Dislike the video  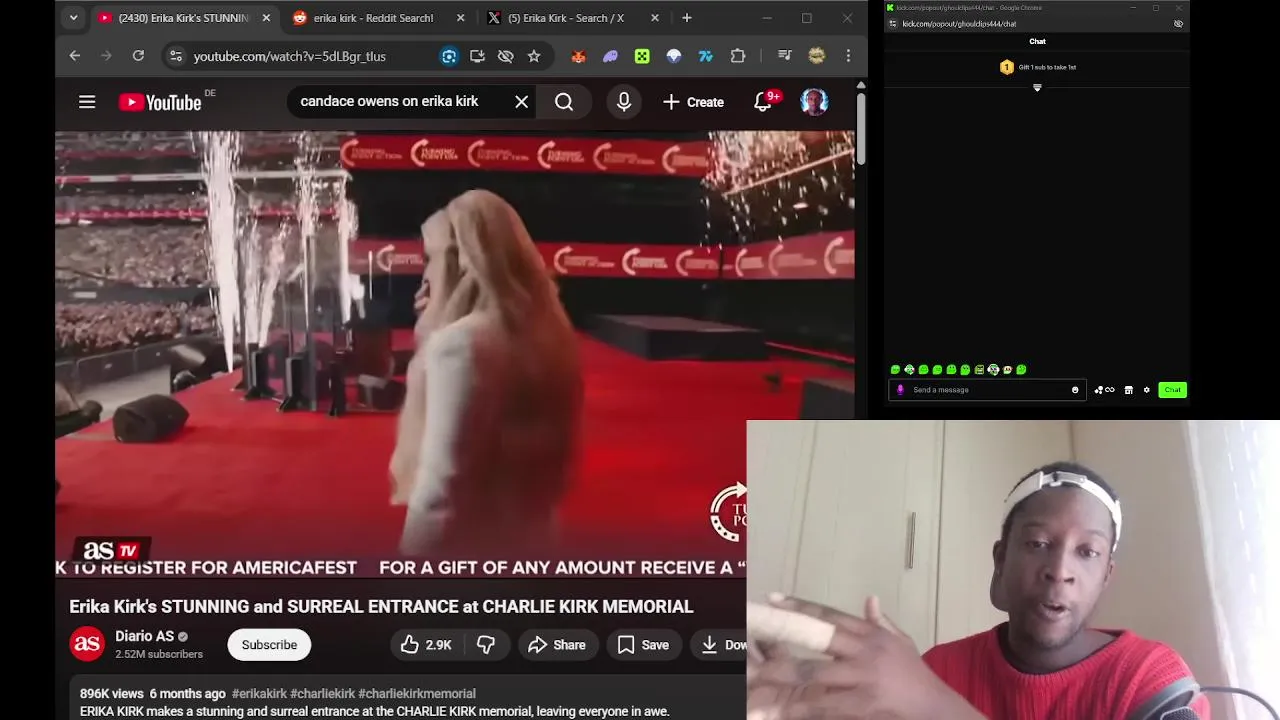(486, 645)
